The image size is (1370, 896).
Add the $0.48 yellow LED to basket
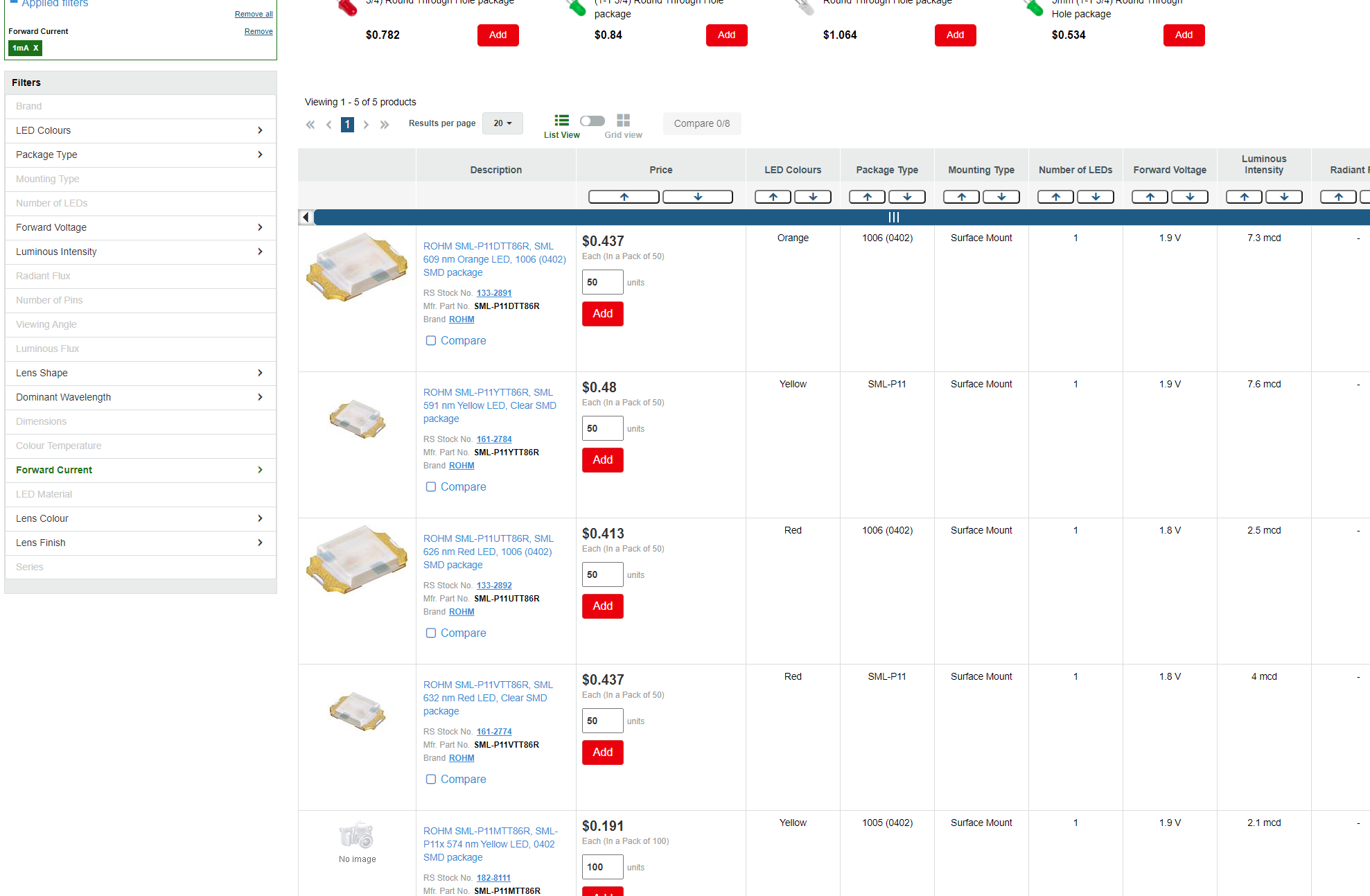point(603,460)
